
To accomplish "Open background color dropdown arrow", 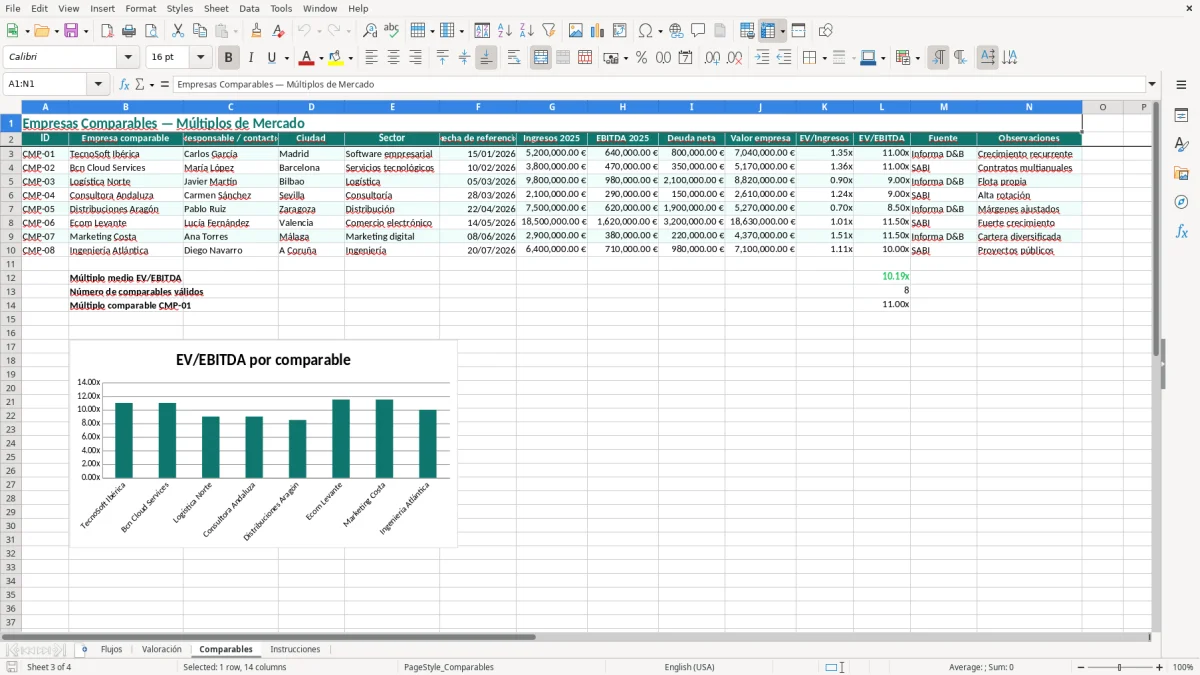I will [350, 58].
